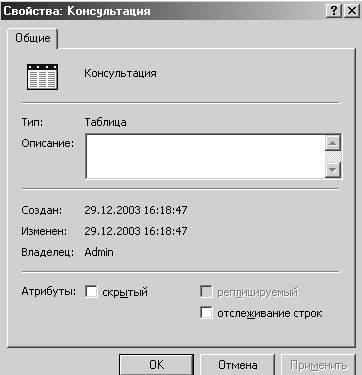The image size is (362, 375).
Task: Click the table icon beside Консультация
Action: (42, 77)
